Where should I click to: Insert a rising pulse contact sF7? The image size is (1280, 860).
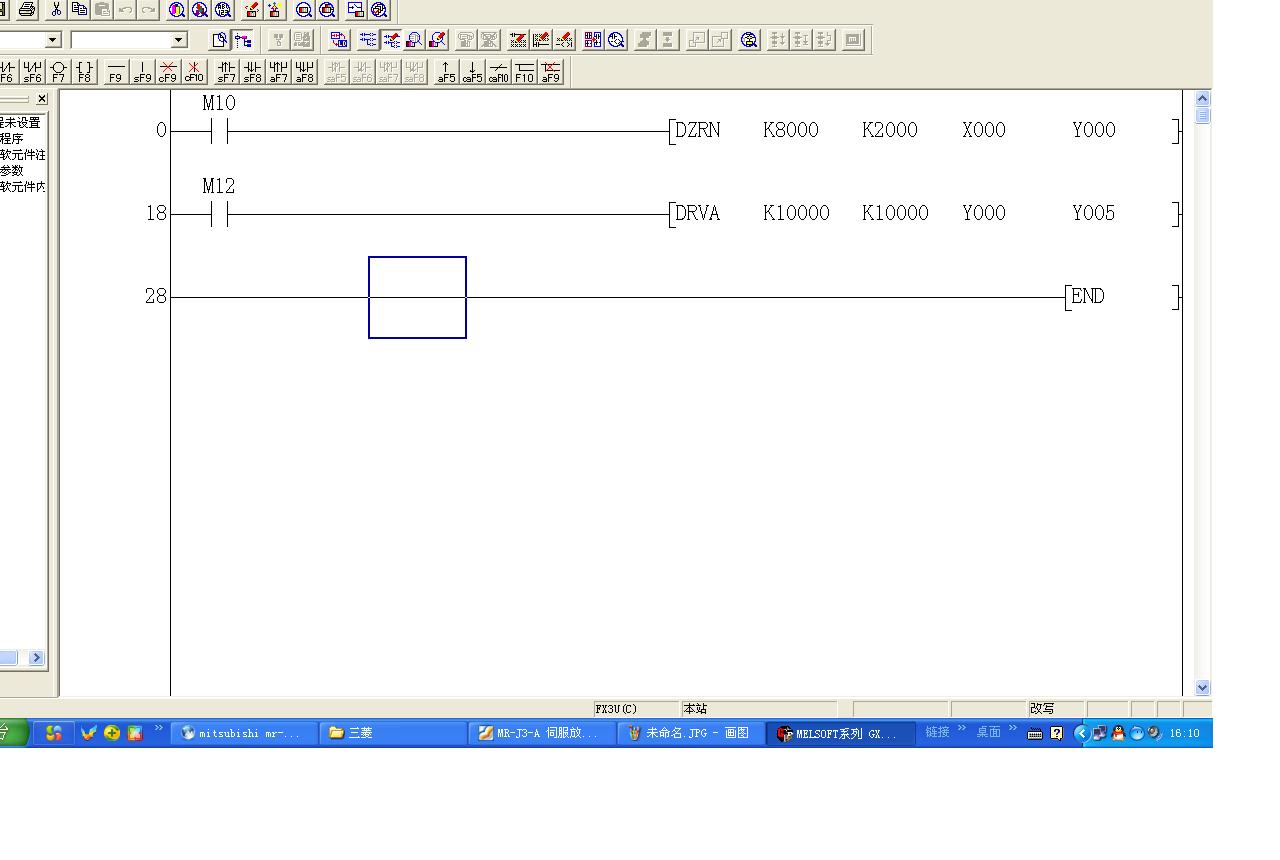pyautogui.click(x=227, y=72)
